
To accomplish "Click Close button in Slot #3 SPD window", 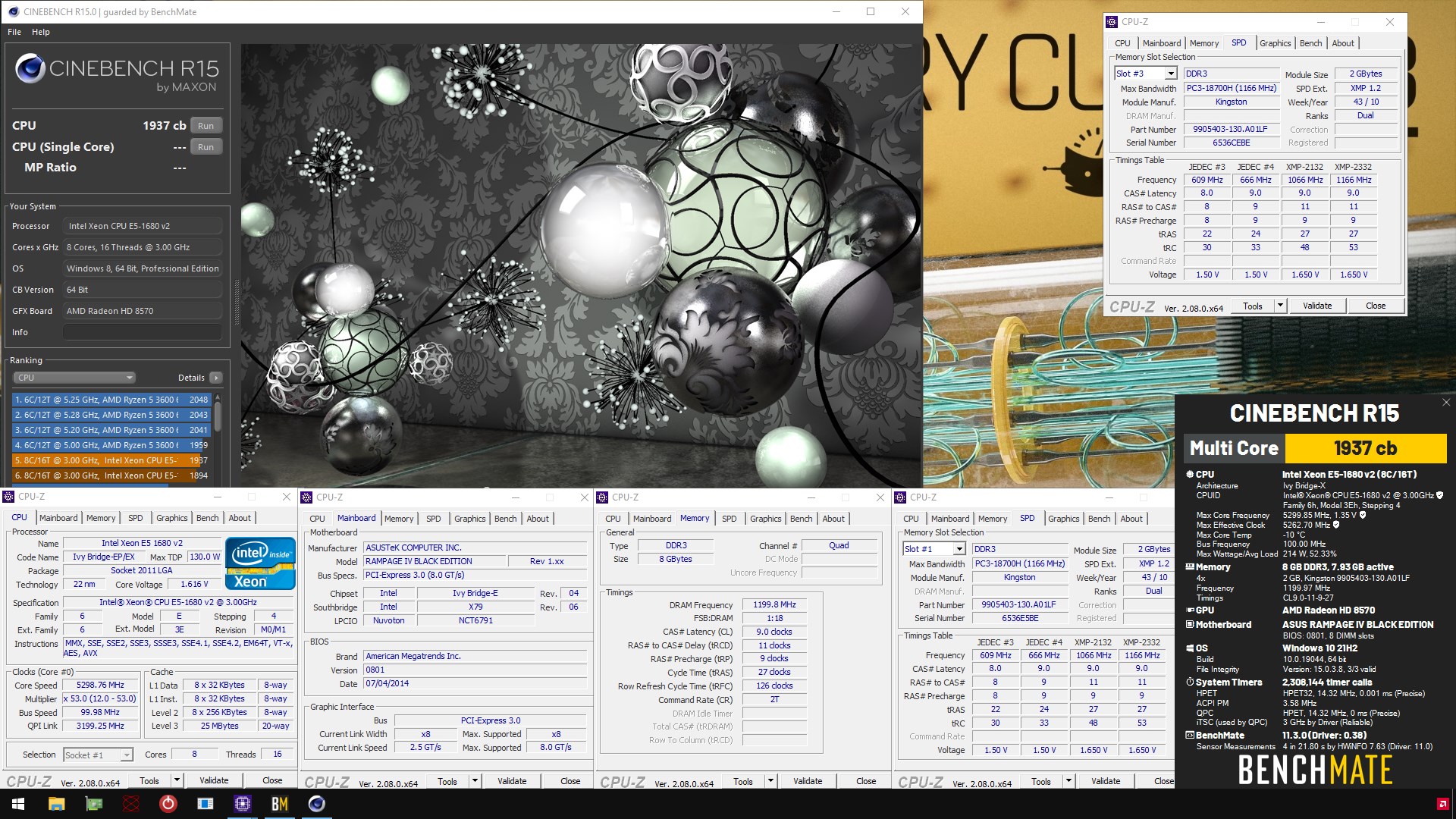I will click(1376, 306).
